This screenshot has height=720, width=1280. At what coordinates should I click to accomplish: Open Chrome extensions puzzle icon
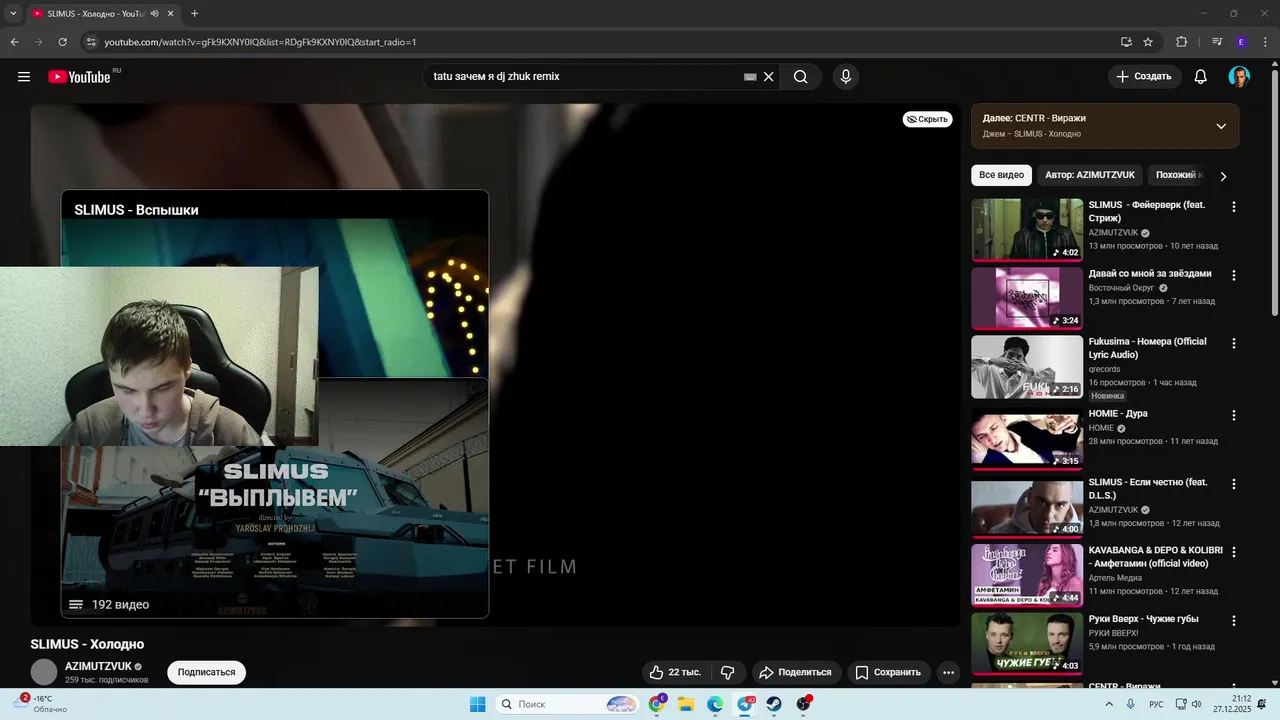[x=1182, y=42]
